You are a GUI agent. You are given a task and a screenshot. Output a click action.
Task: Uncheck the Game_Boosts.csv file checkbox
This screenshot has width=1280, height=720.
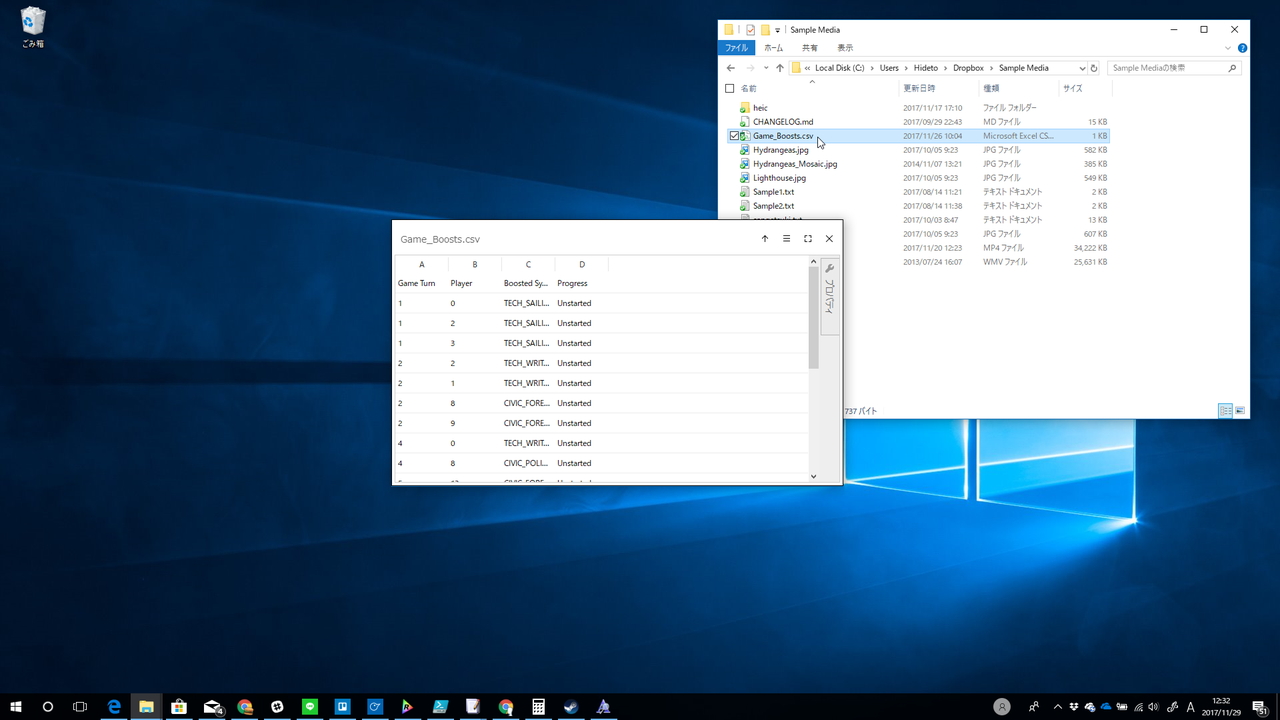(734, 136)
